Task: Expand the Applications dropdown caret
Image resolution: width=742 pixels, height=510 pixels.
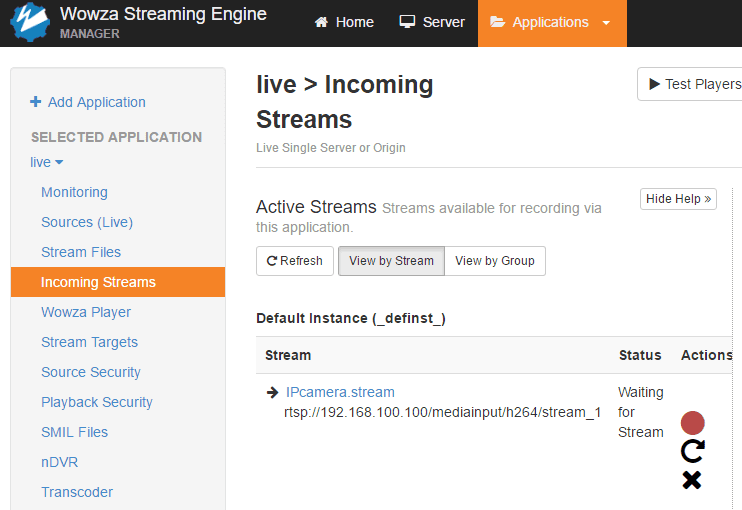Action: pos(606,23)
